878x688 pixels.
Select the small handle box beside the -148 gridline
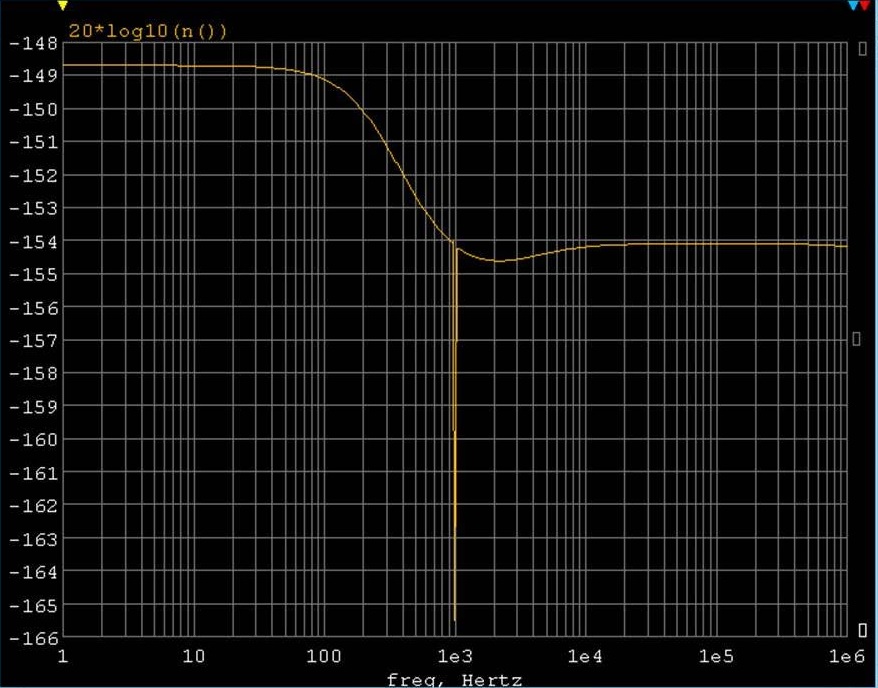[862, 49]
